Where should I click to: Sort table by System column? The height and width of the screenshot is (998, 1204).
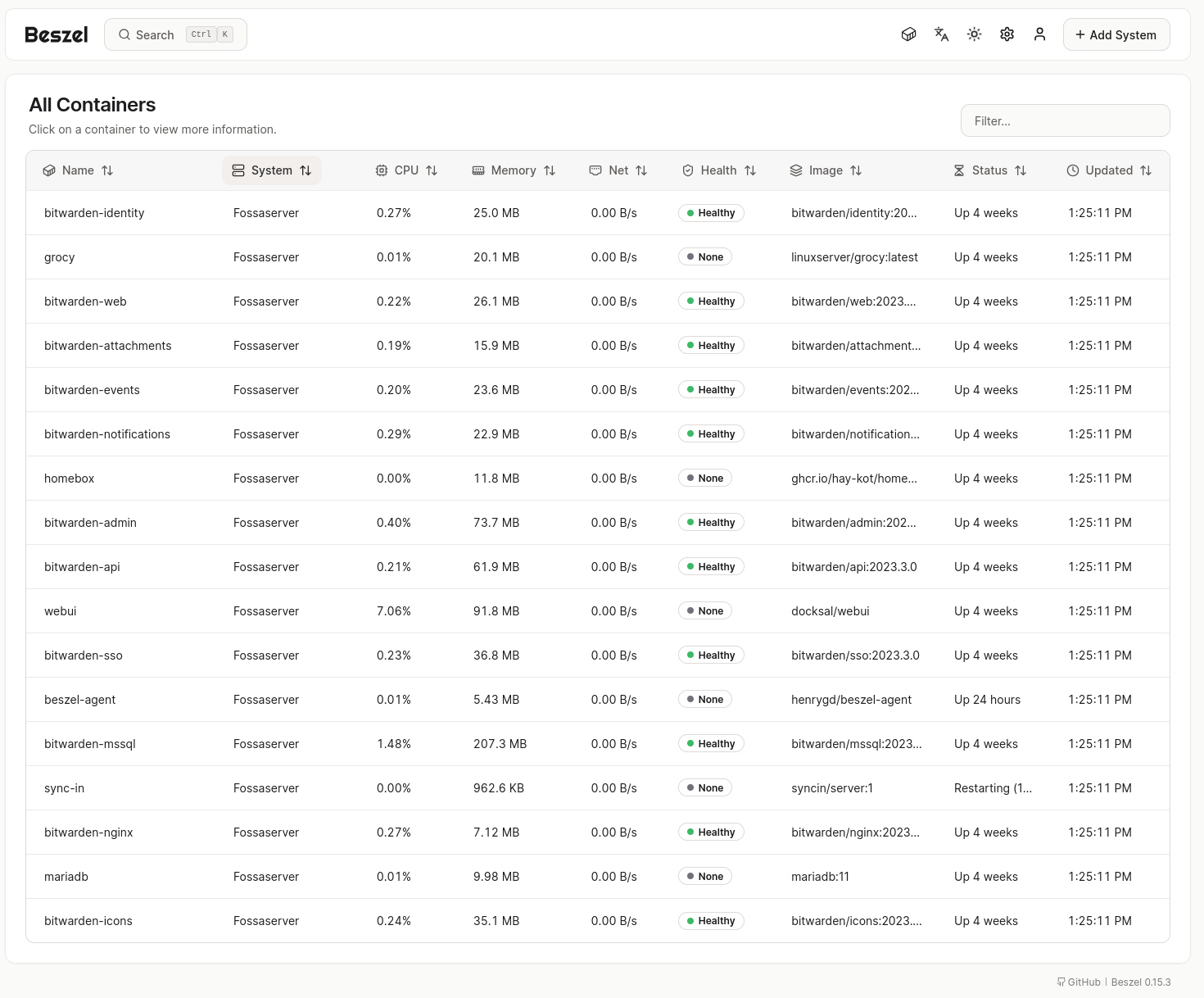[272, 170]
